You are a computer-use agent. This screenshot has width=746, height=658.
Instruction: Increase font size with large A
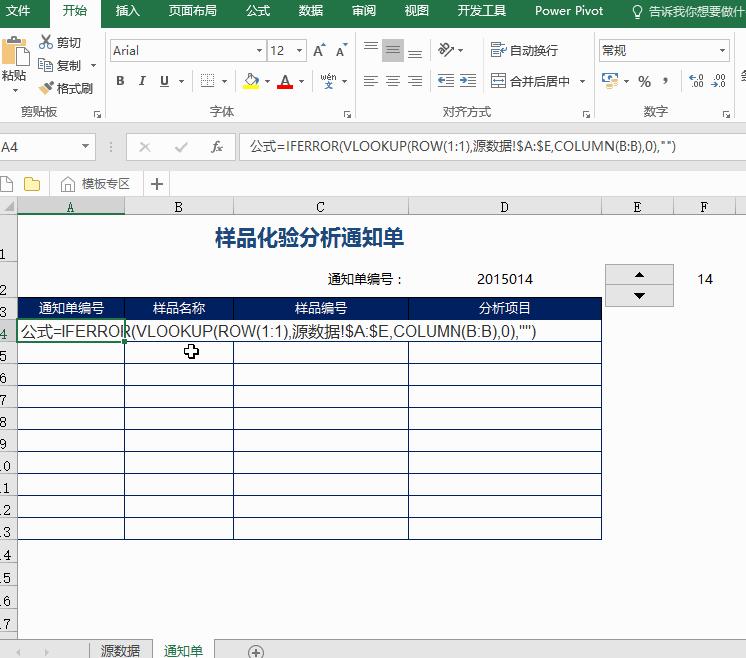click(x=319, y=50)
